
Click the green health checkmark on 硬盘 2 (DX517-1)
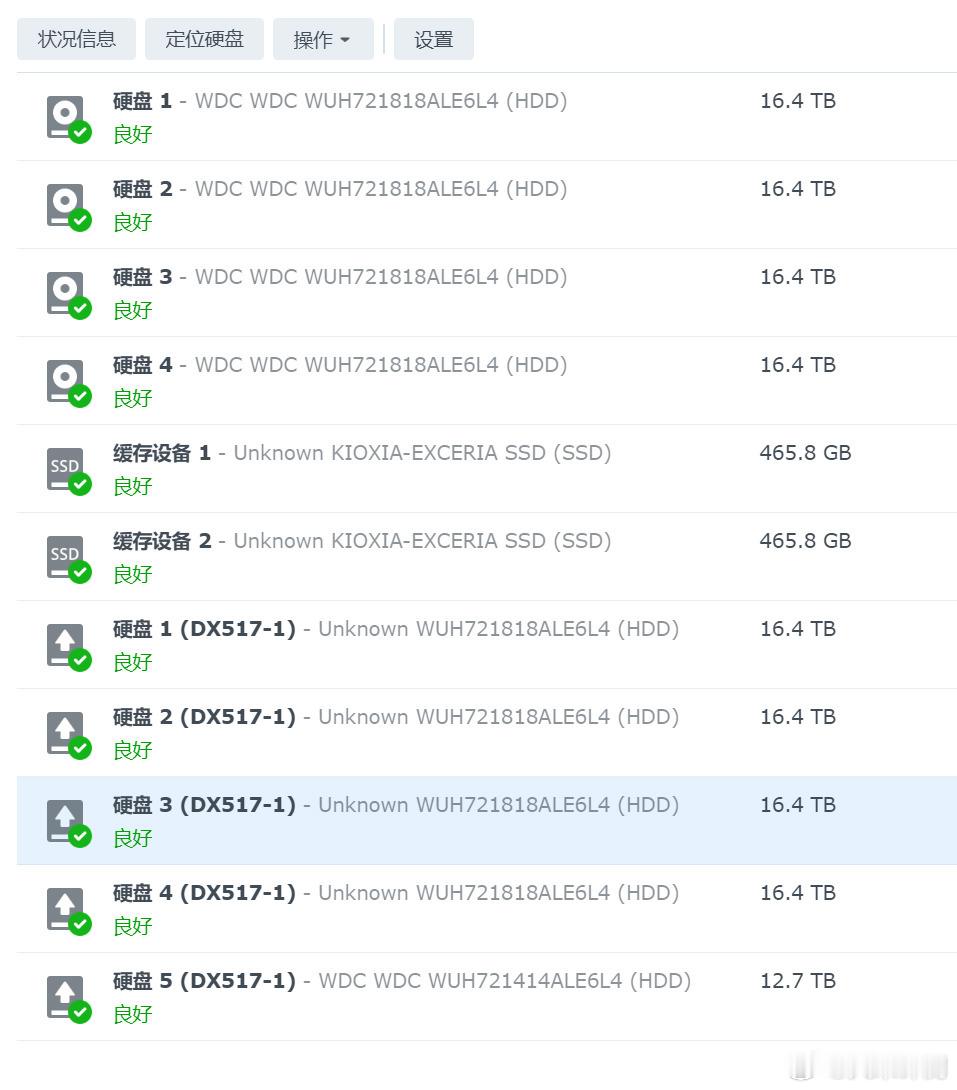pos(79,747)
